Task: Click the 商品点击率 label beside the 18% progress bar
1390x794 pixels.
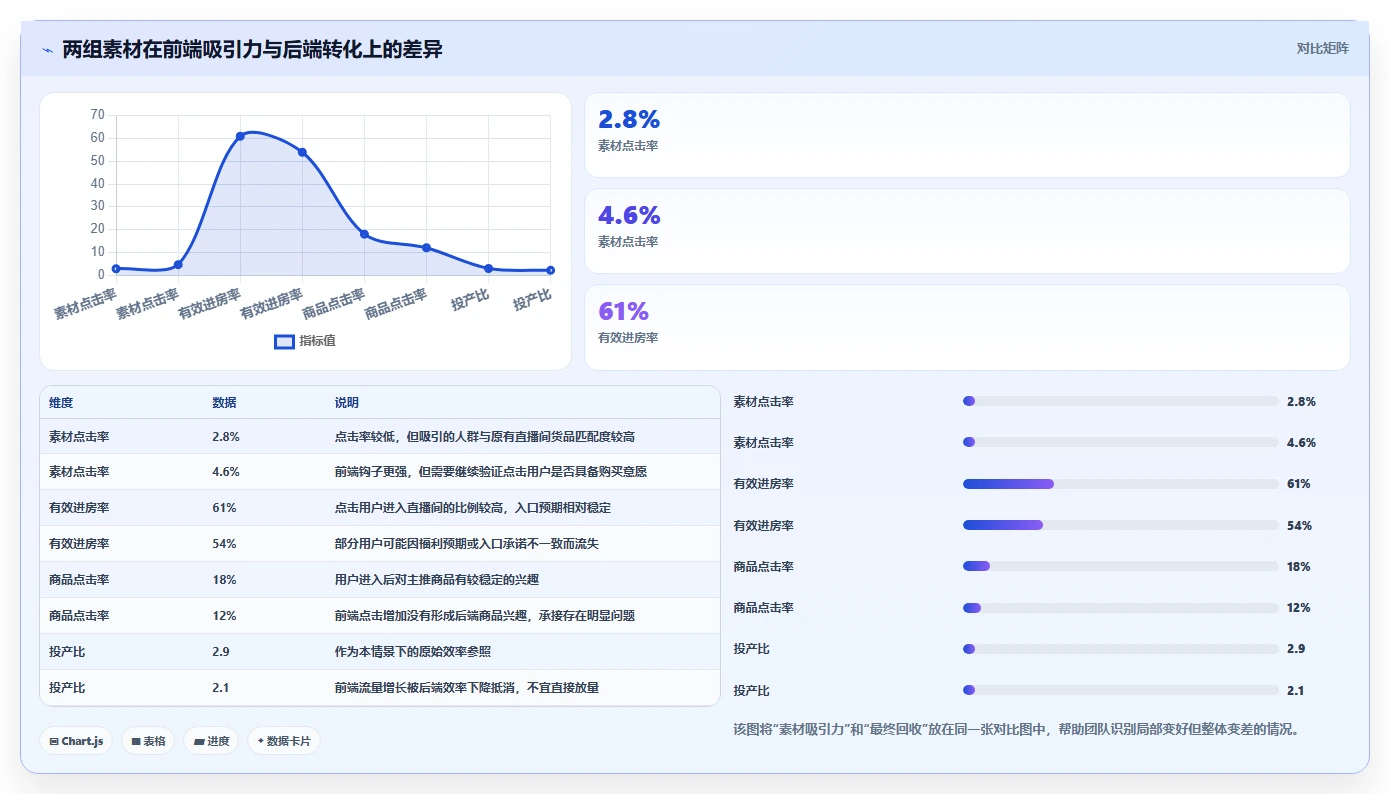Action: point(764,567)
